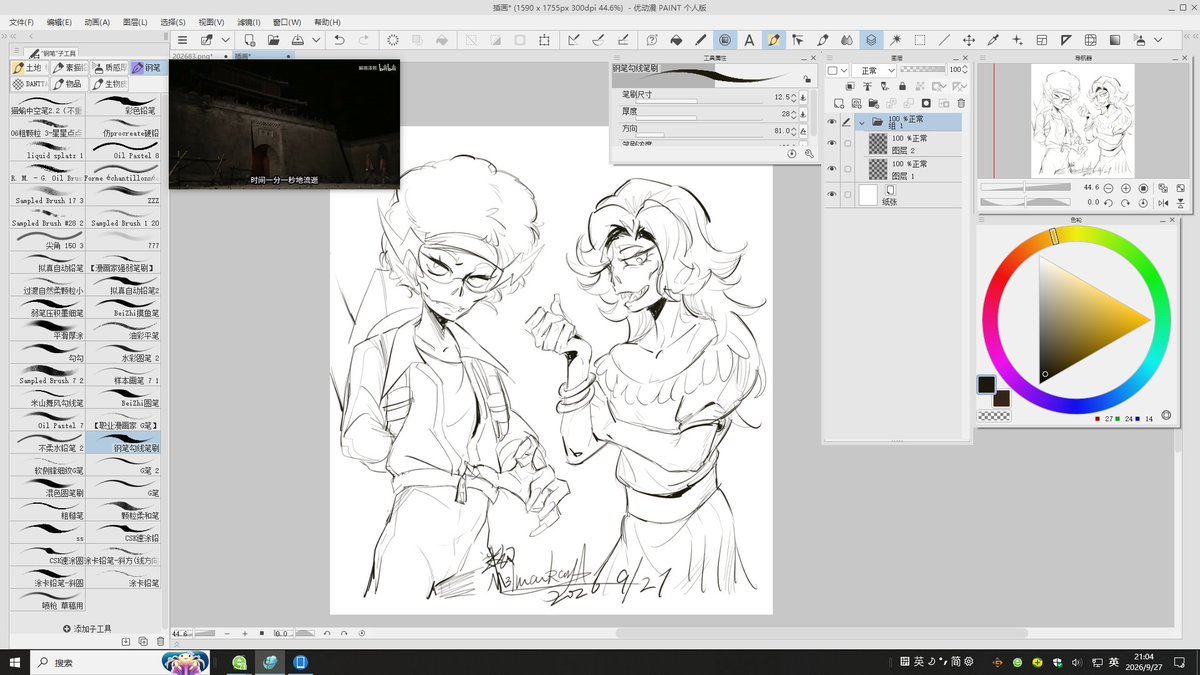Tick the checkbox beside 图层 2

pyautogui.click(x=848, y=143)
